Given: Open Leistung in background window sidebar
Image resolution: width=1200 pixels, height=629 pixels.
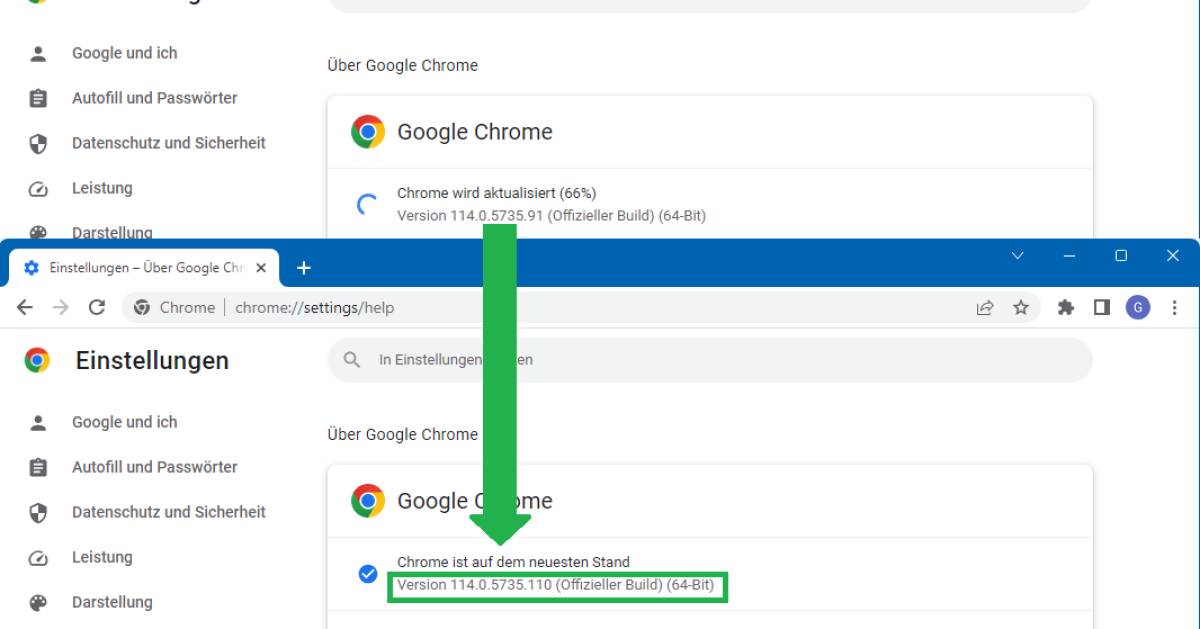Looking at the screenshot, I should pos(102,188).
